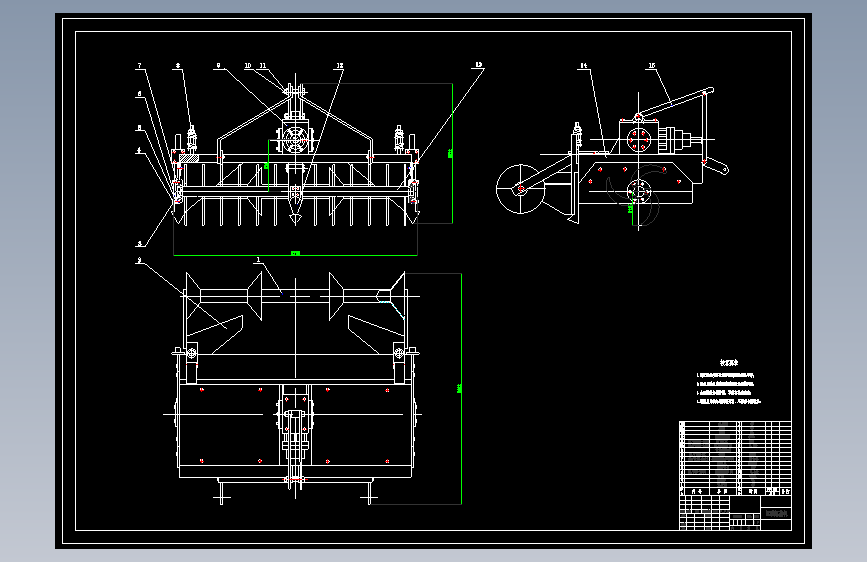This screenshot has height=562, width=867.
Task: Select the drawing name cell in title block
Action: tap(776, 513)
